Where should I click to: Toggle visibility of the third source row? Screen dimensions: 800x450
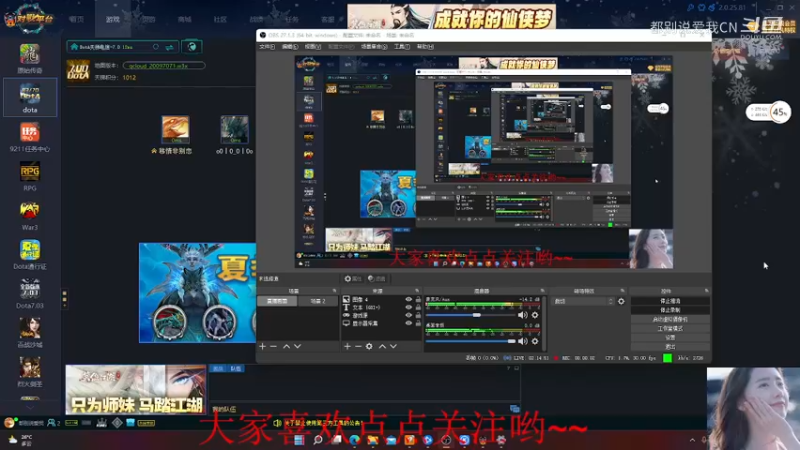click(408, 315)
